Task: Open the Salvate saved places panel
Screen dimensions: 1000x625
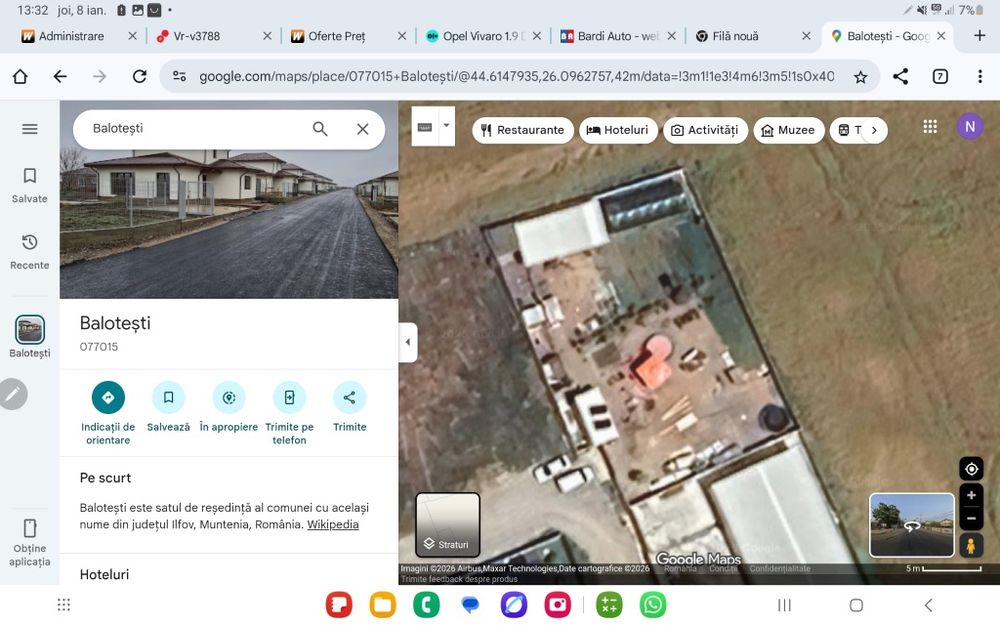Action: point(29,185)
